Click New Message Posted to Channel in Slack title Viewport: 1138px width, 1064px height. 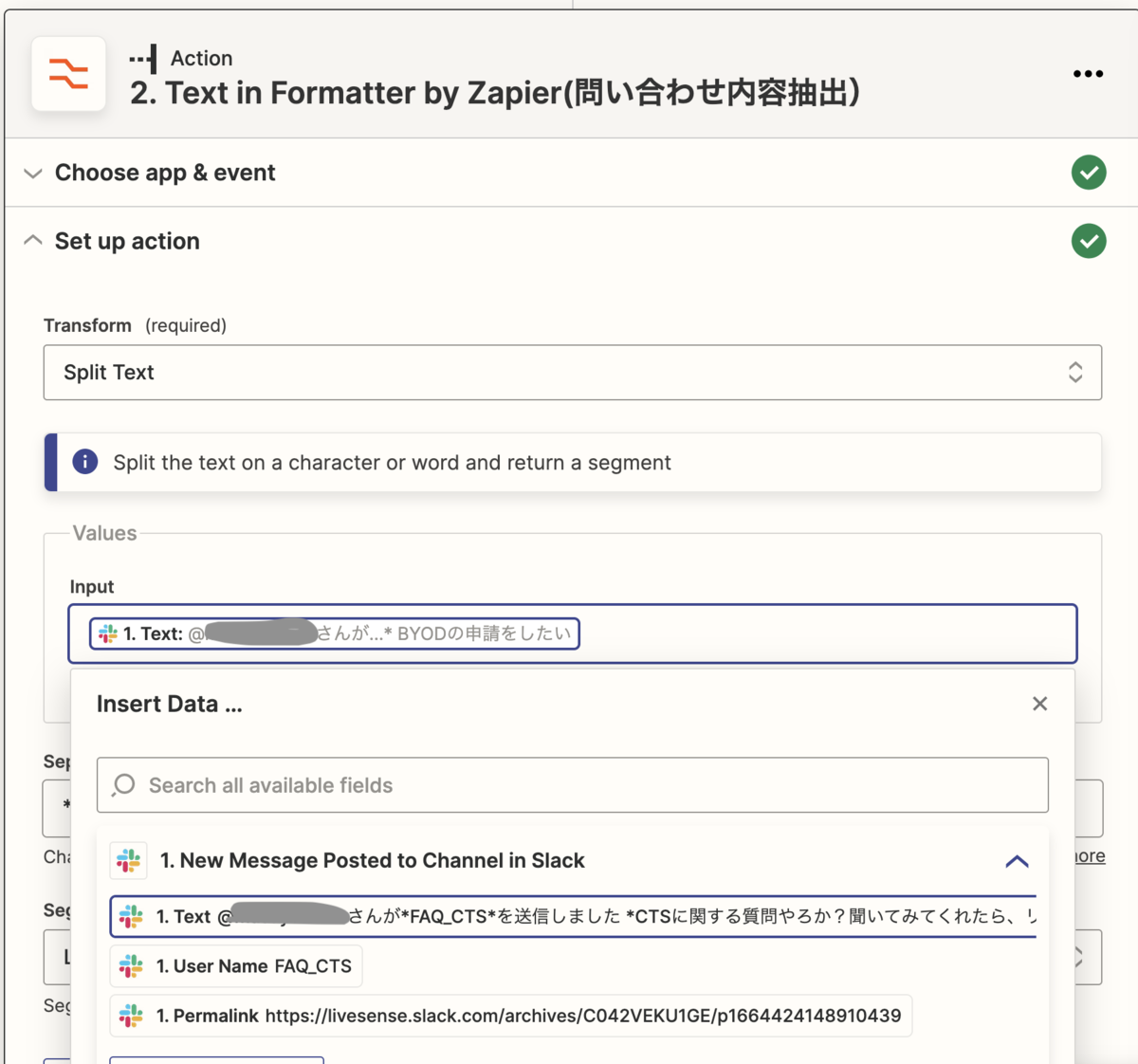[x=373, y=860]
